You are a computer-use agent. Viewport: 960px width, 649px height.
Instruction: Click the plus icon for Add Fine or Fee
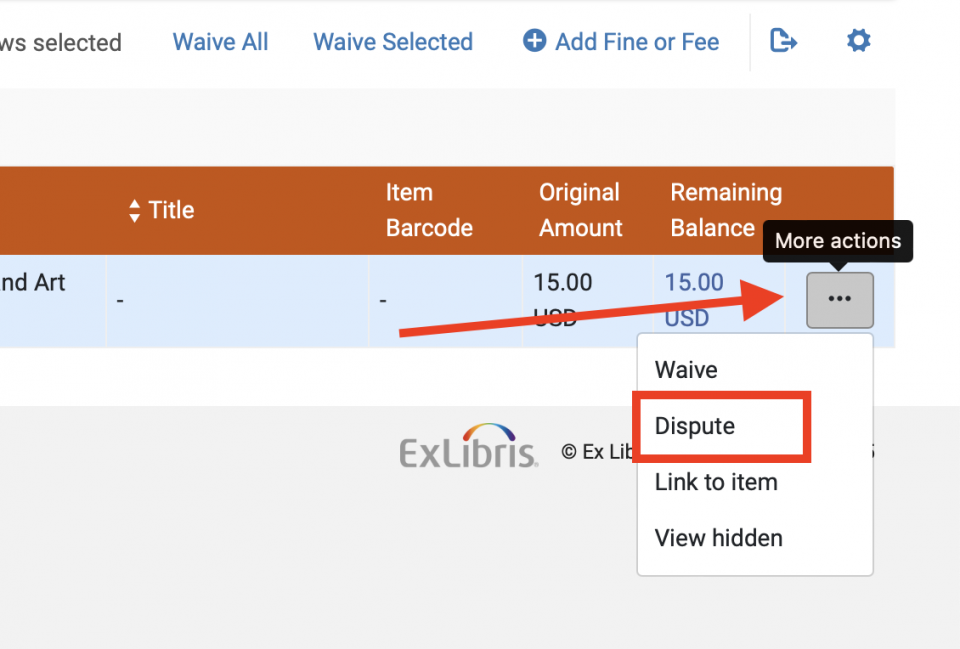click(535, 41)
